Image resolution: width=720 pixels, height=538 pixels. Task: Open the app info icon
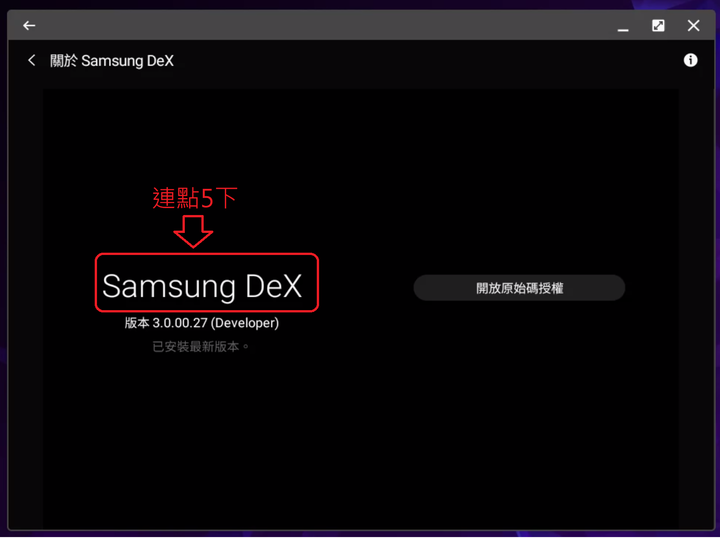pyautogui.click(x=690, y=60)
